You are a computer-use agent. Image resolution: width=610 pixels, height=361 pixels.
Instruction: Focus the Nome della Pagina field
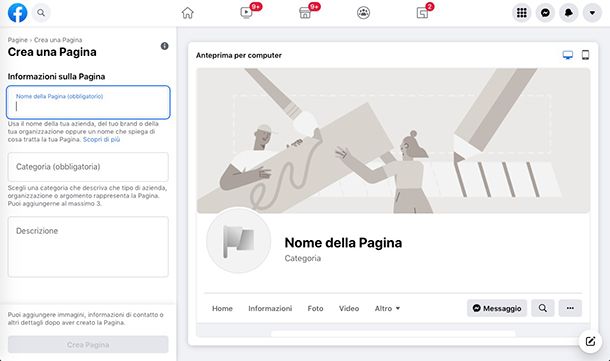pyautogui.click(x=88, y=102)
